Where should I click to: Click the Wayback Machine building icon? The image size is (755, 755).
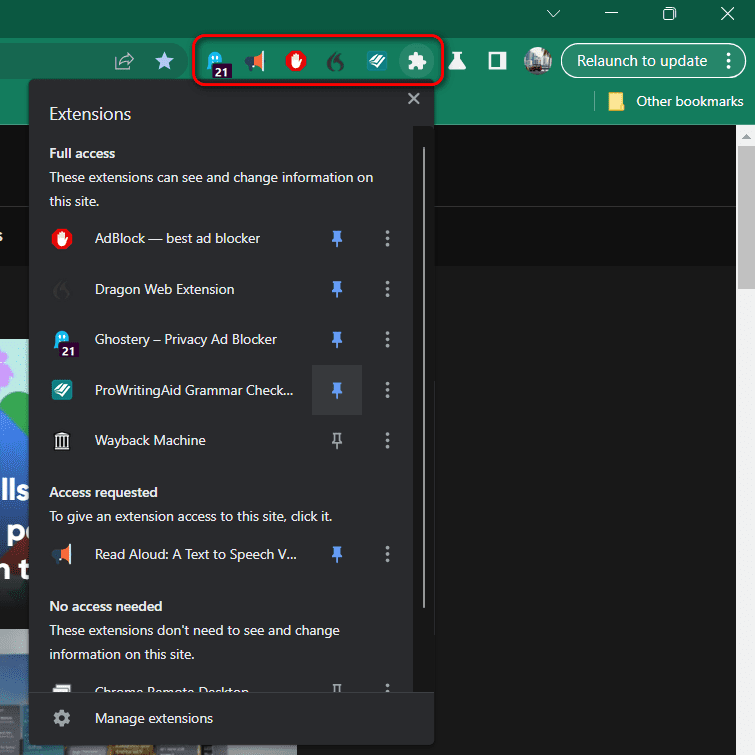[x=62, y=441]
